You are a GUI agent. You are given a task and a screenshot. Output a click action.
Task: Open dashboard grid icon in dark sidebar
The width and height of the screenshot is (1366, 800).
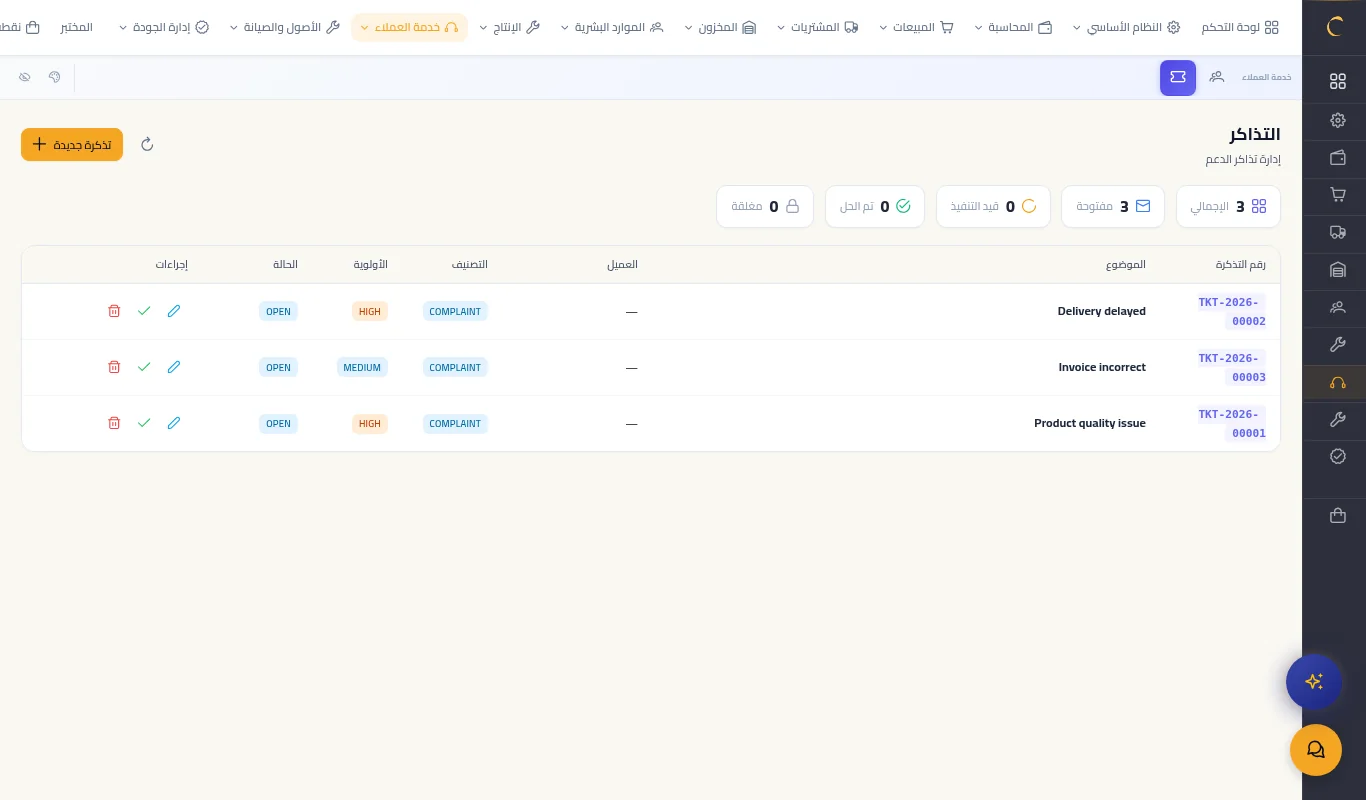pos(1338,82)
